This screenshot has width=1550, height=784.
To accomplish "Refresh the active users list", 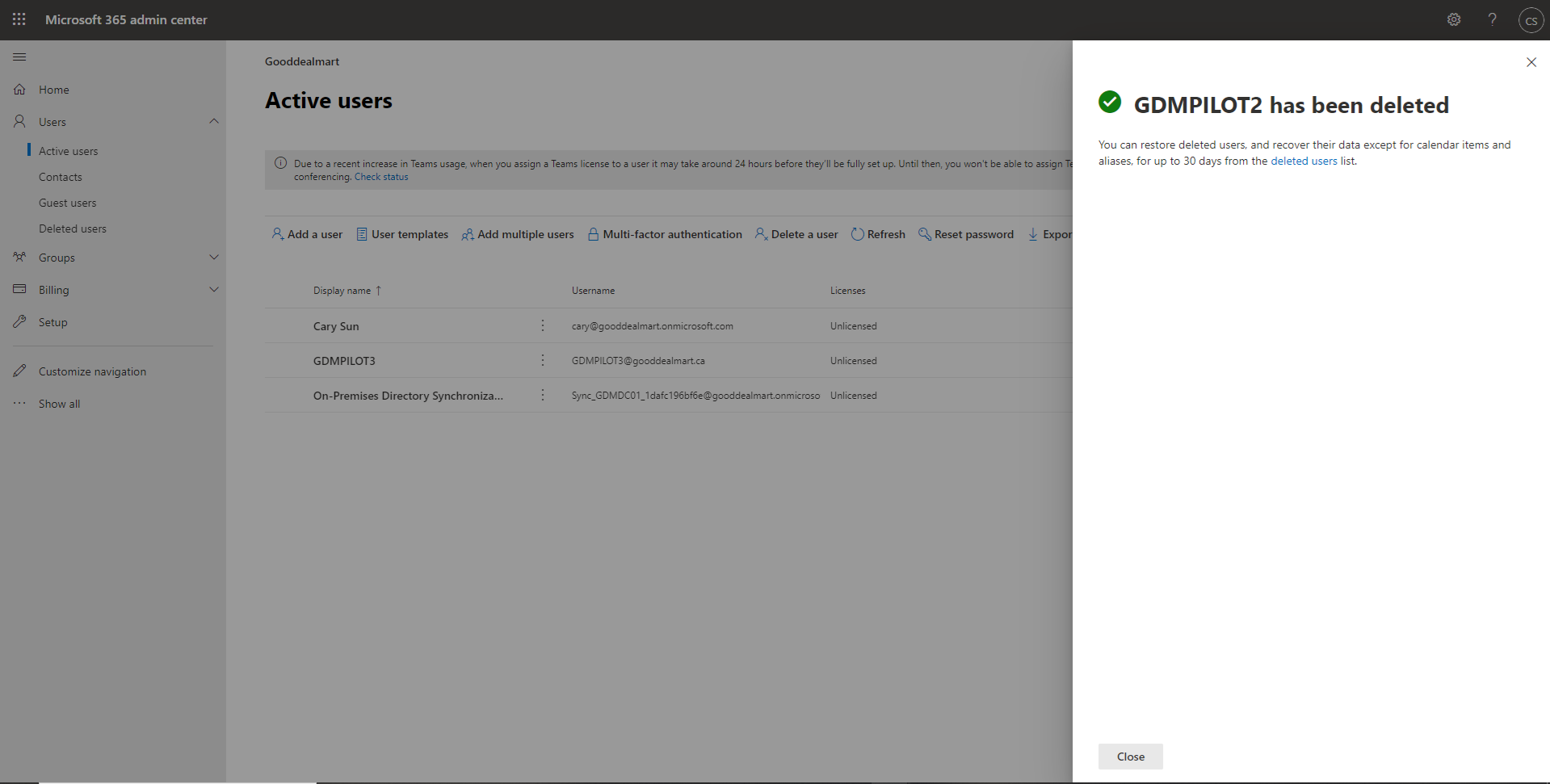I will pyautogui.click(x=878, y=234).
